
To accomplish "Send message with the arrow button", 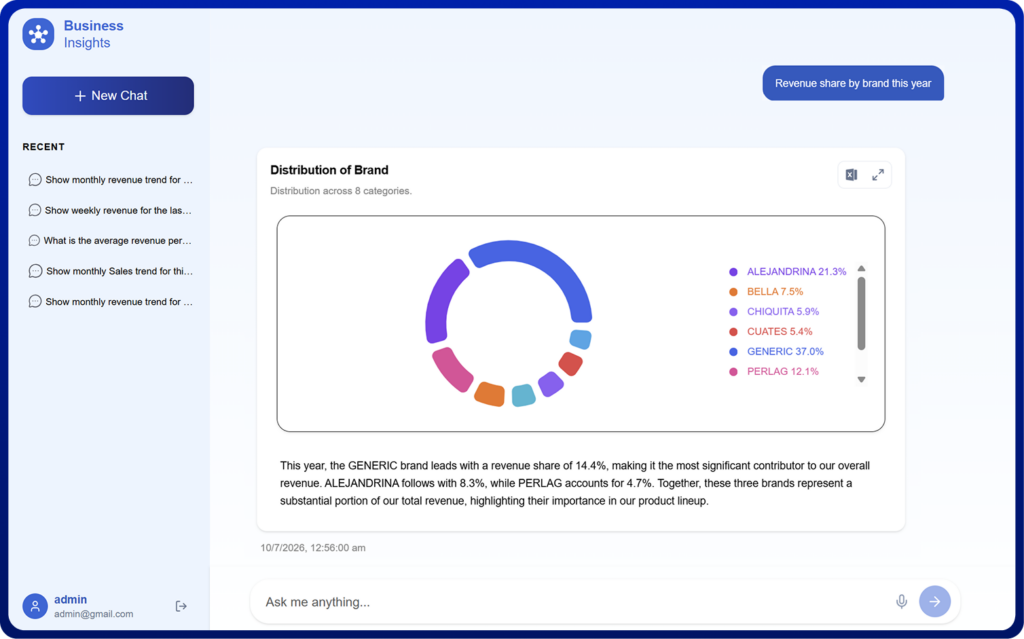I will coord(935,601).
